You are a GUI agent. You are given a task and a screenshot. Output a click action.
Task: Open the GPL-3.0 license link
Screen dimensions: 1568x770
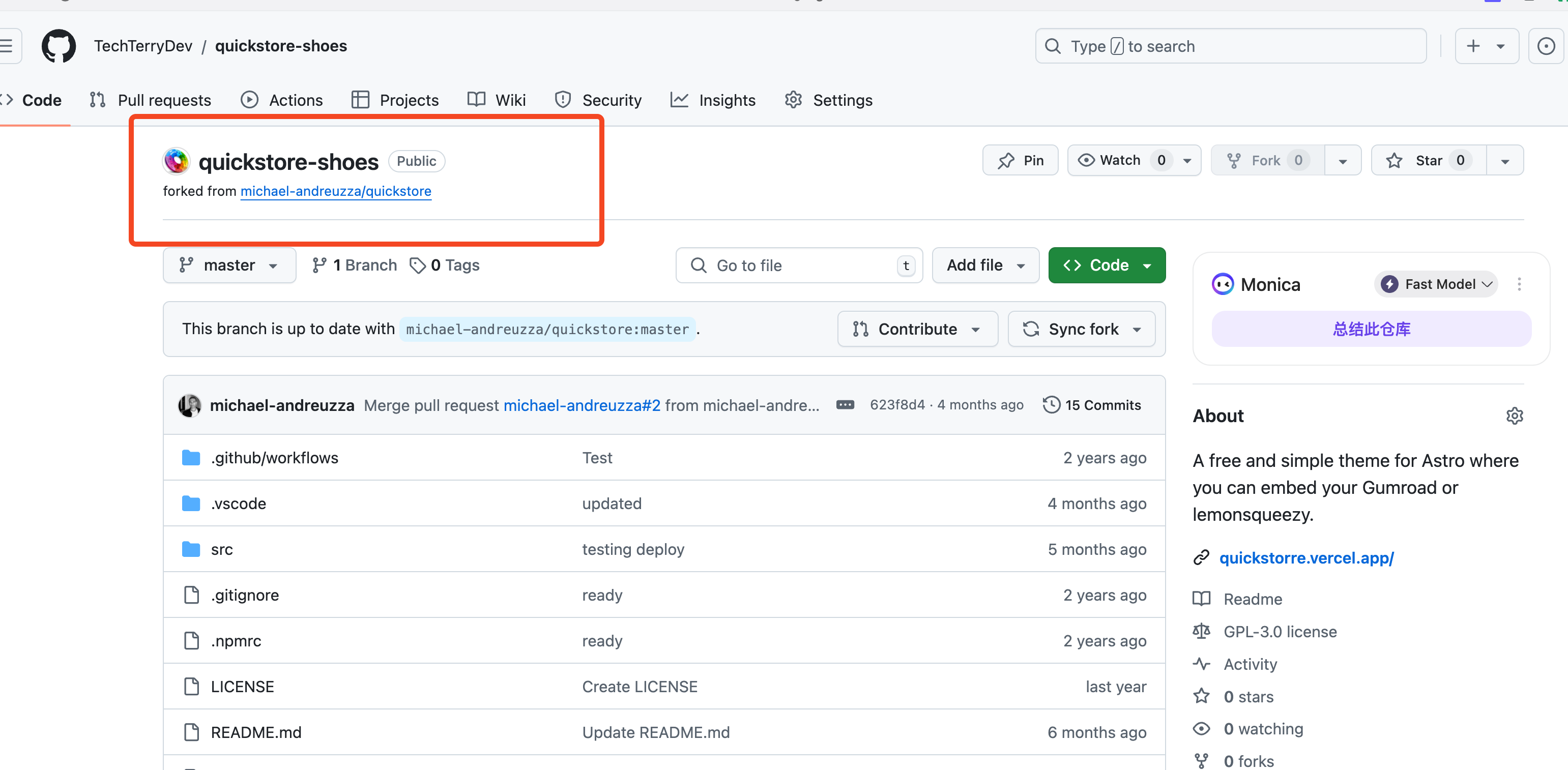coord(1281,631)
